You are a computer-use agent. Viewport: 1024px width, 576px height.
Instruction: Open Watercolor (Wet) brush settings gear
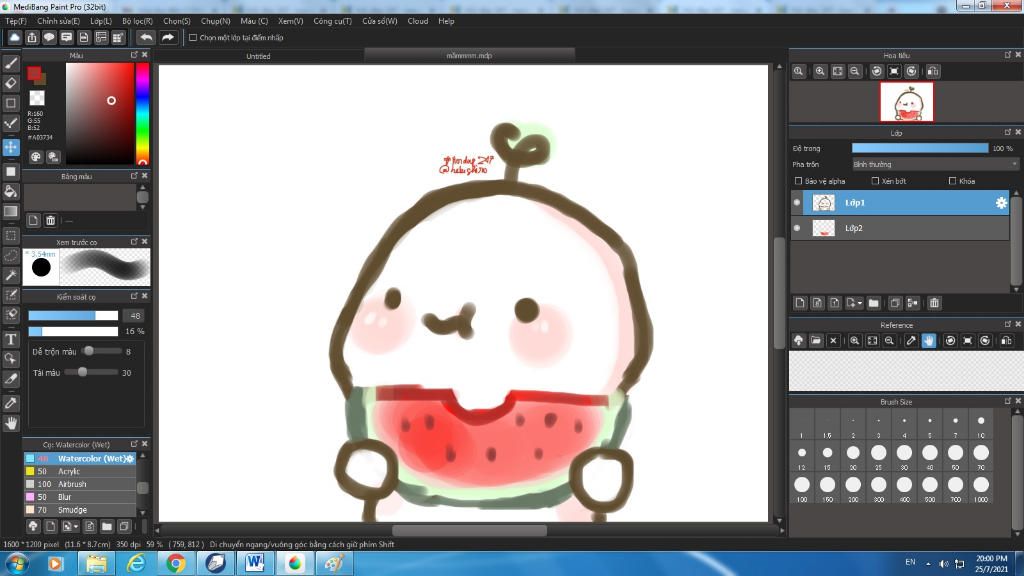[x=129, y=458]
